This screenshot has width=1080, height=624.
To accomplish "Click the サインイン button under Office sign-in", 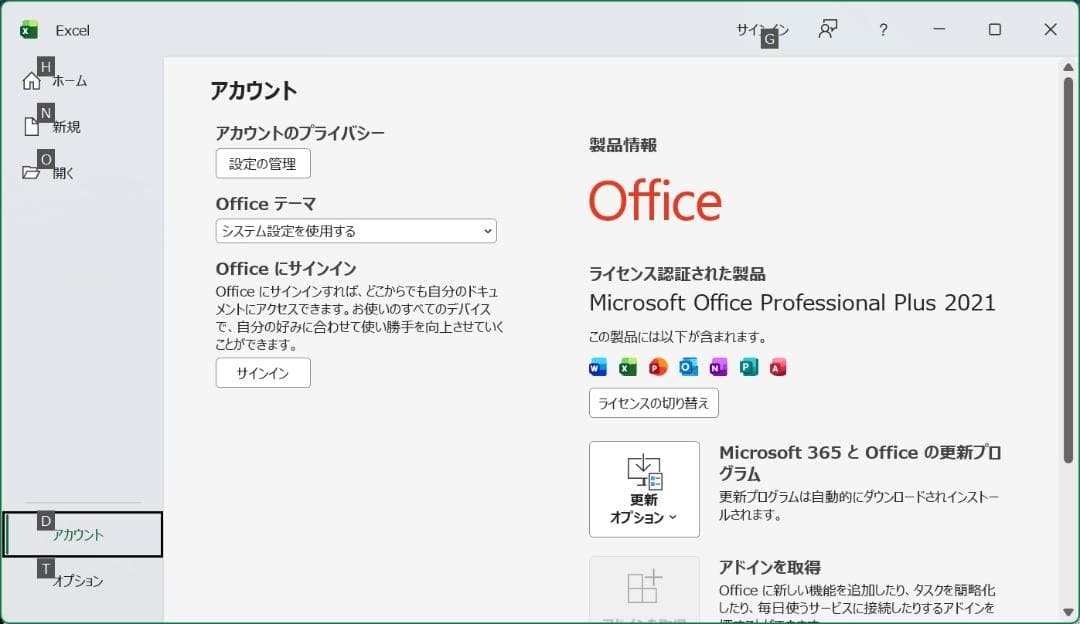I will click(x=263, y=373).
